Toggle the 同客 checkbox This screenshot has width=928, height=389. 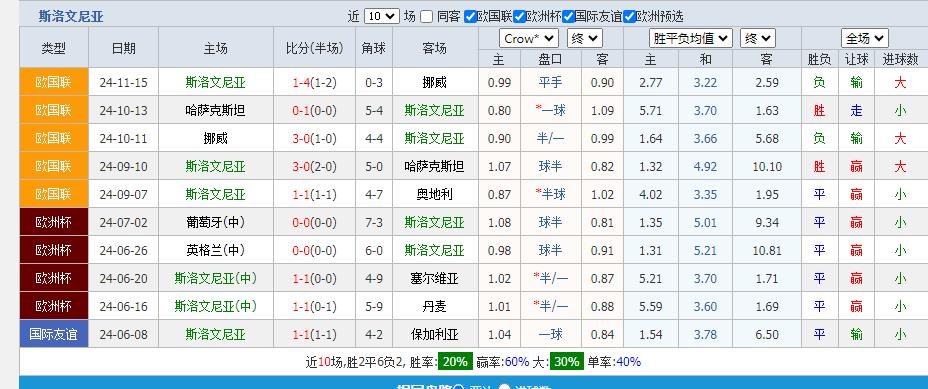click(426, 17)
